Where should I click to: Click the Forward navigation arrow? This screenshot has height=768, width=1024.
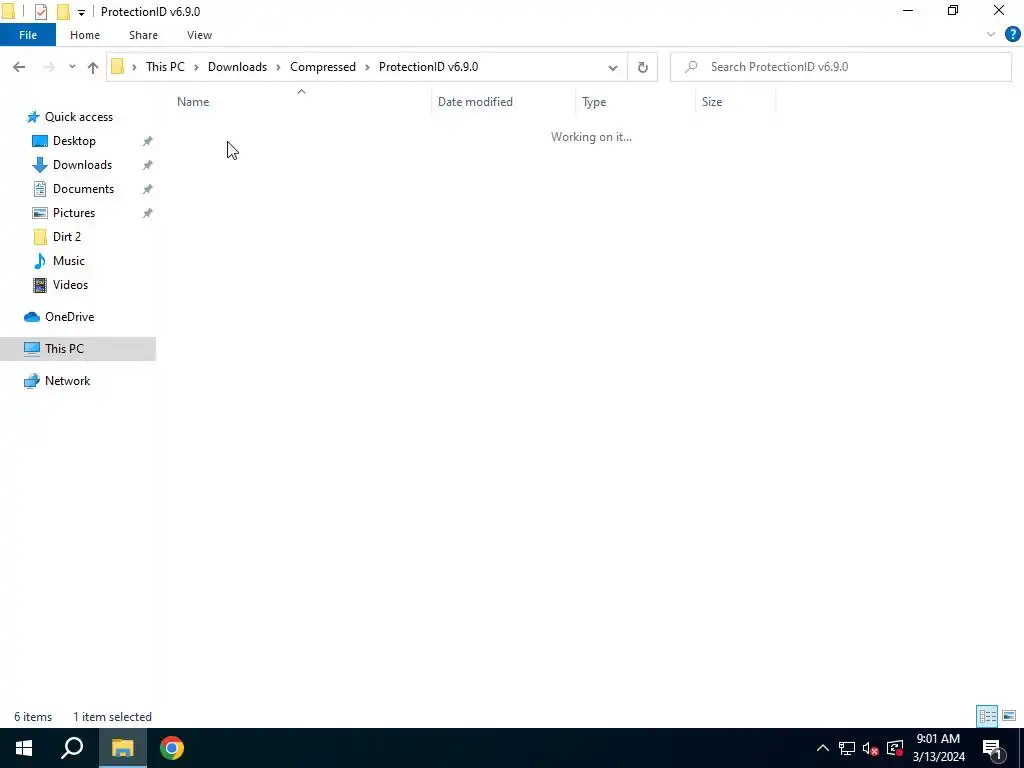[x=48, y=67]
